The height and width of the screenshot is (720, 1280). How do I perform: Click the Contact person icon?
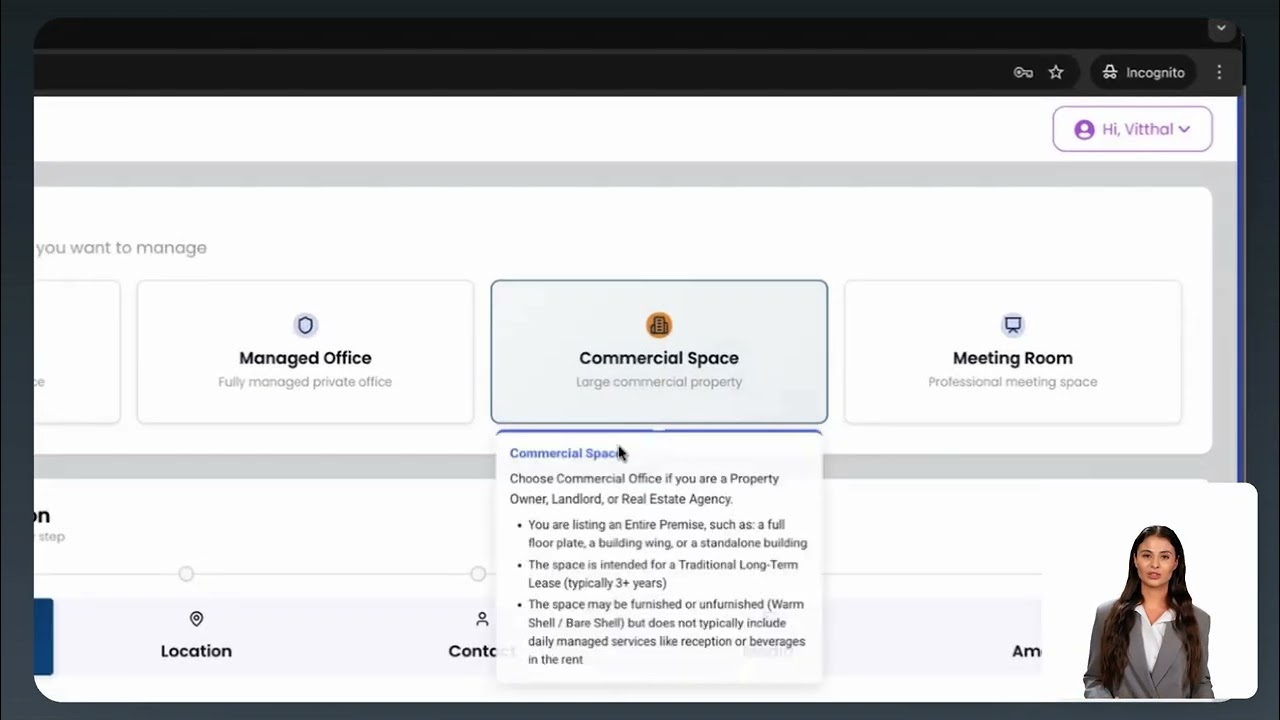point(482,619)
